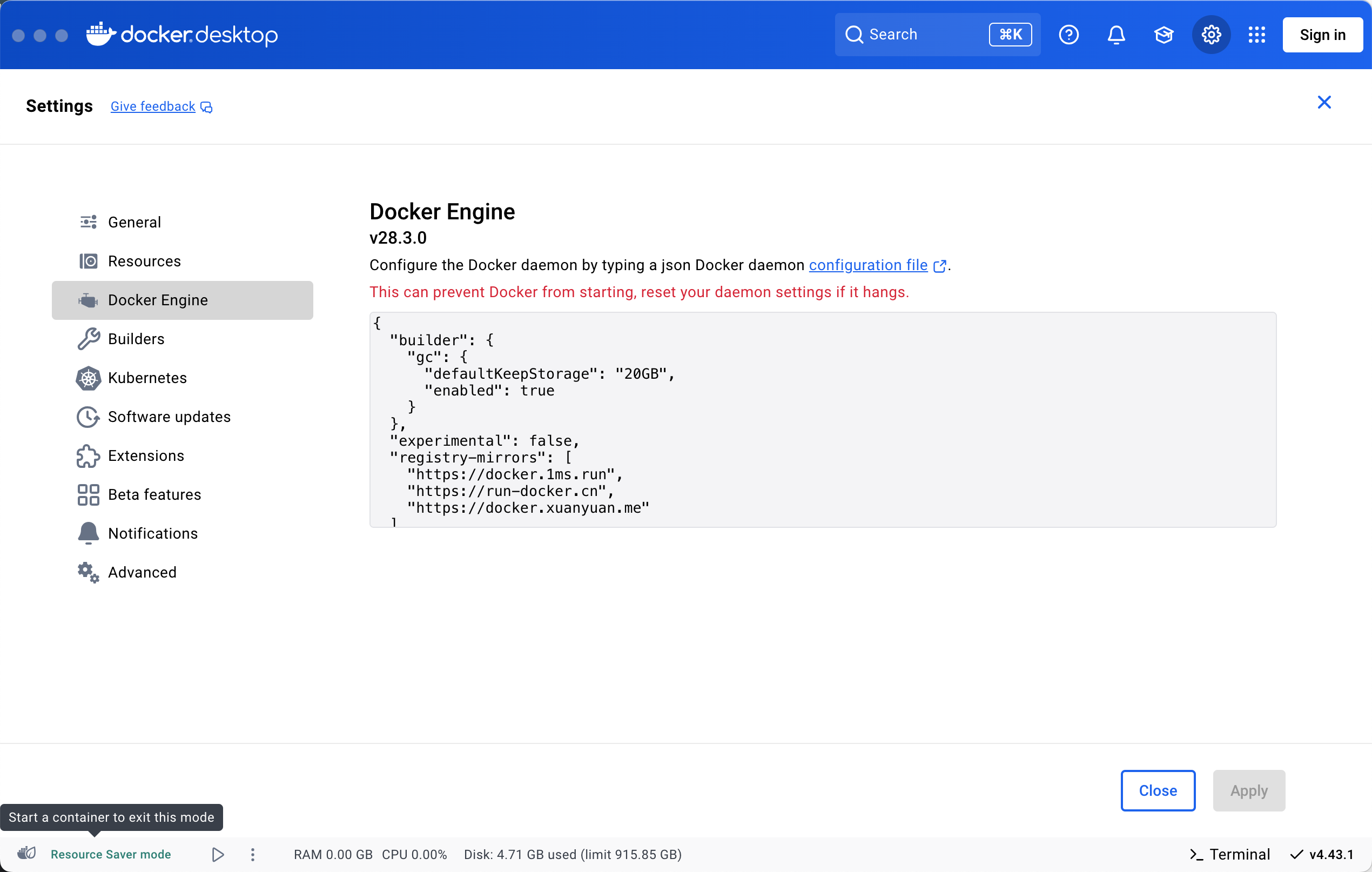Open the Give feedback link
The height and width of the screenshot is (872, 1372).
coord(153,106)
